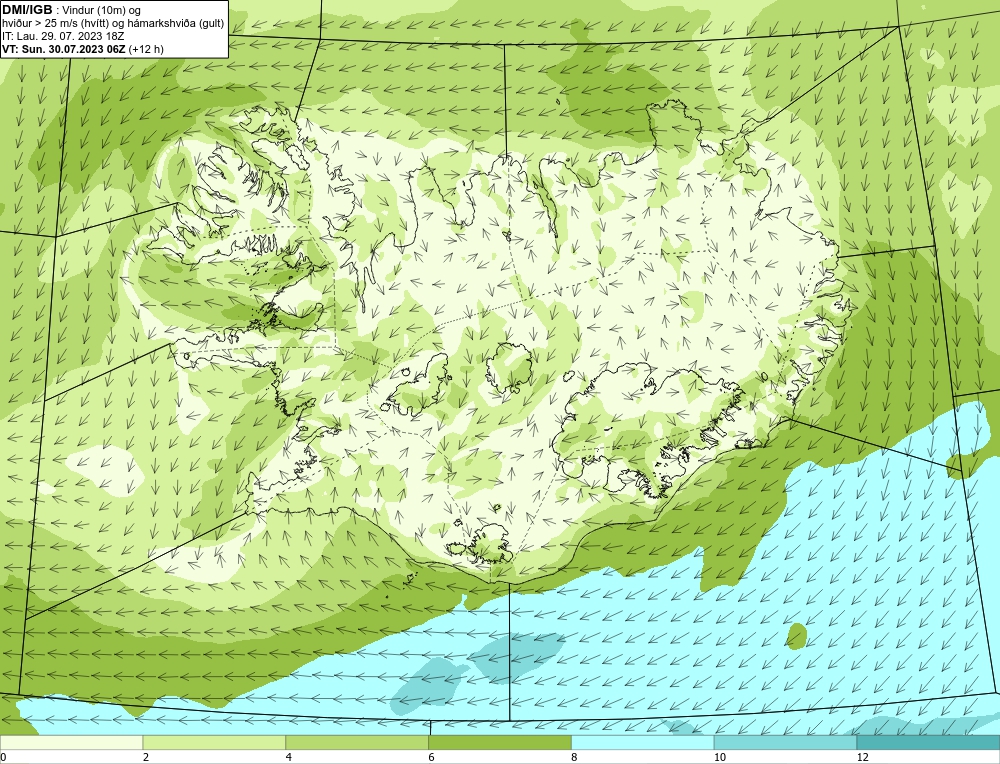
Task: Click the legend scale label '6'
Action: [432, 757]
